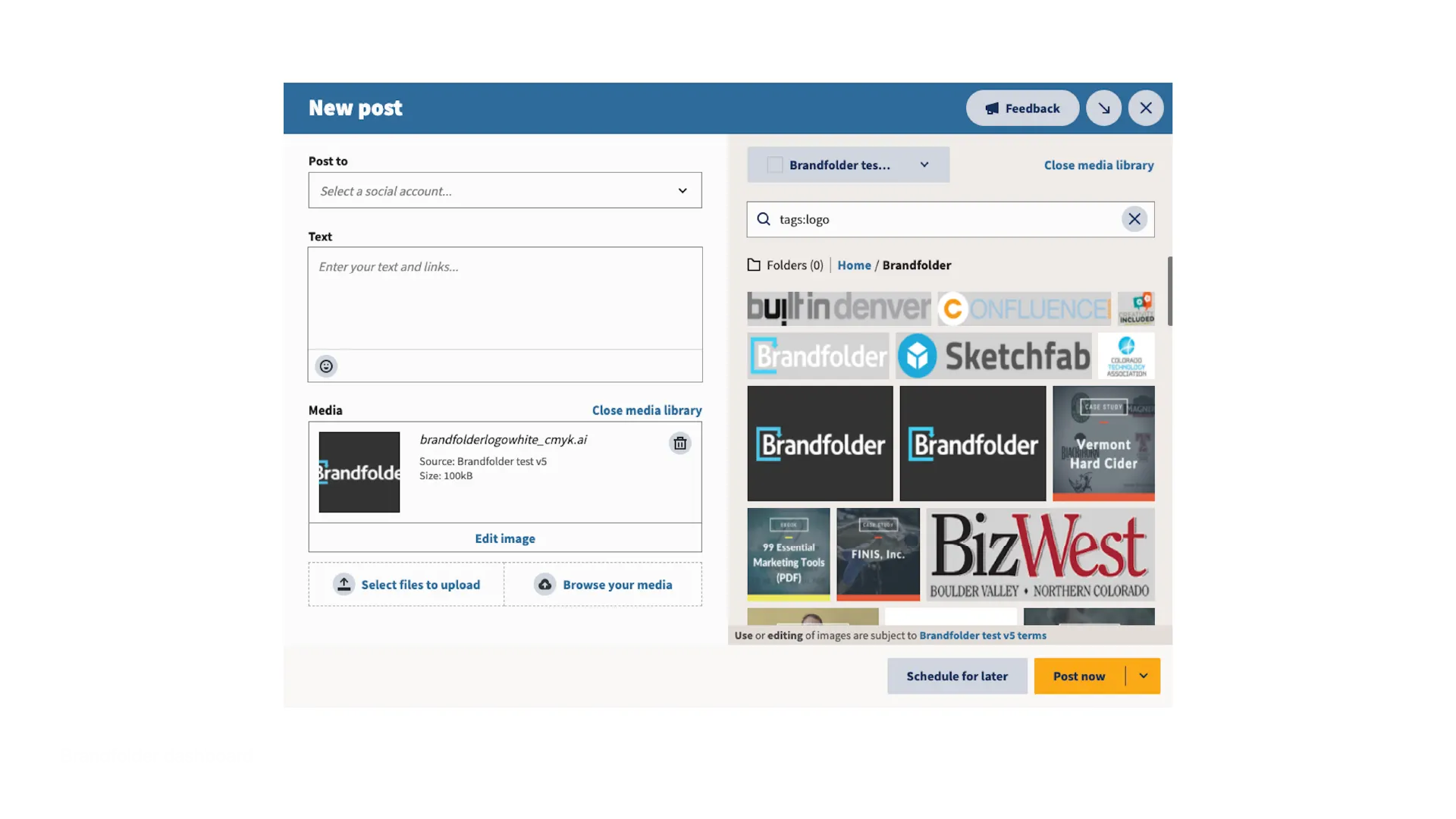
Task: Select the second dark Brandfolder logo thumbnail
Action: 973,444
